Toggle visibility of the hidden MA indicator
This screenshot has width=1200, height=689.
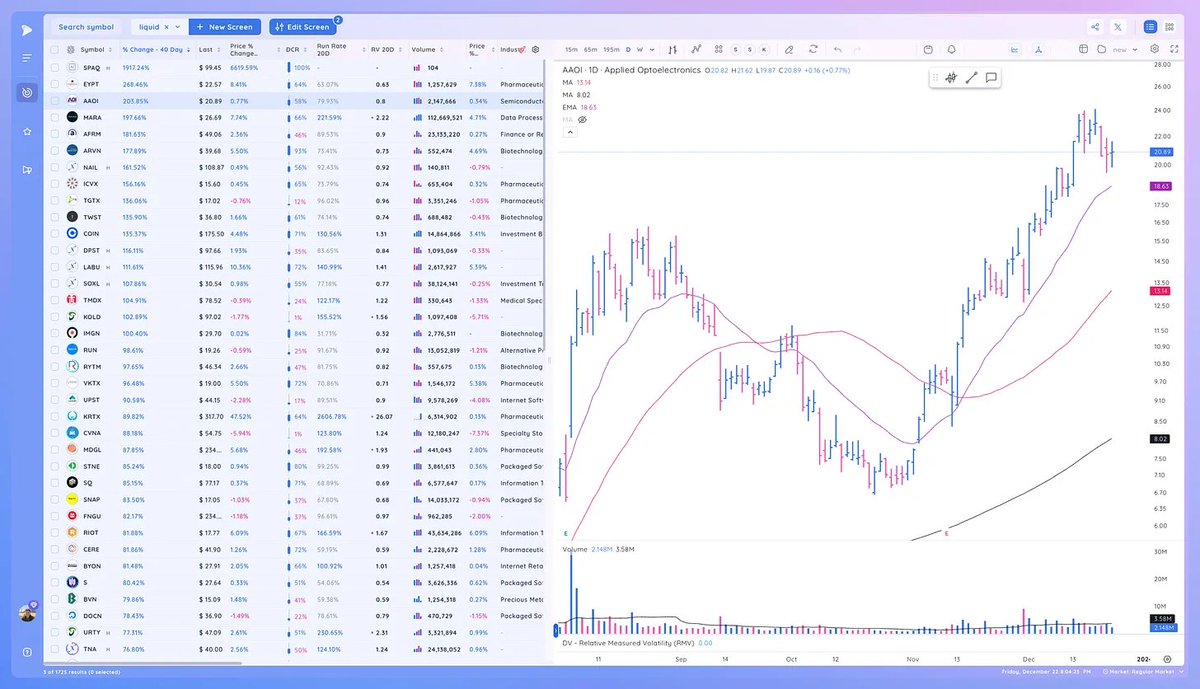point(582,119)
